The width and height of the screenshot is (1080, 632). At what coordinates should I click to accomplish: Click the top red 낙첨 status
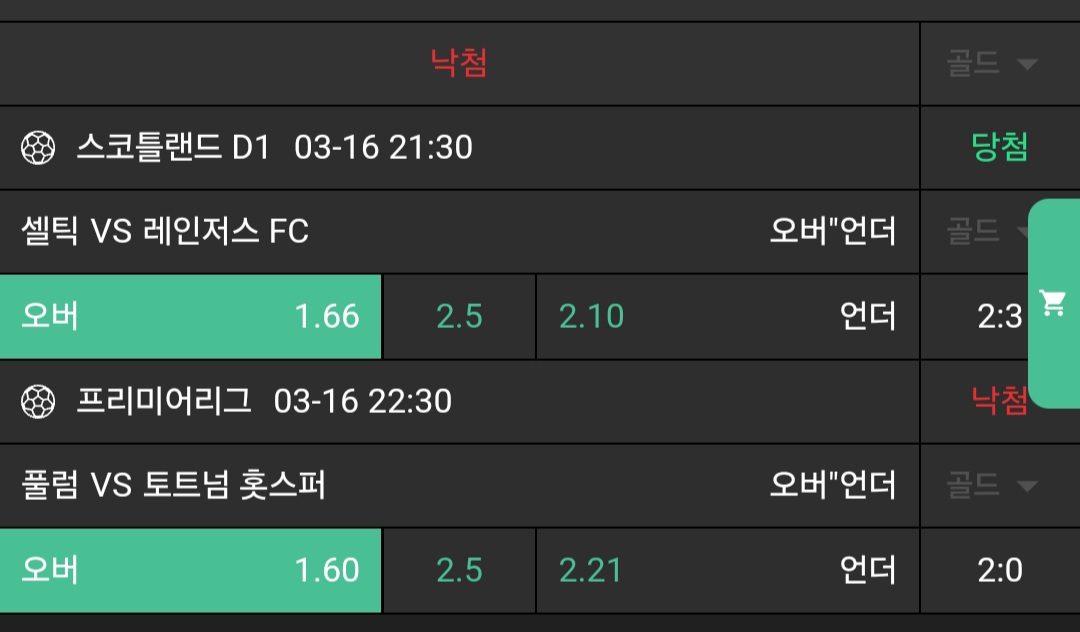(459, 64)
